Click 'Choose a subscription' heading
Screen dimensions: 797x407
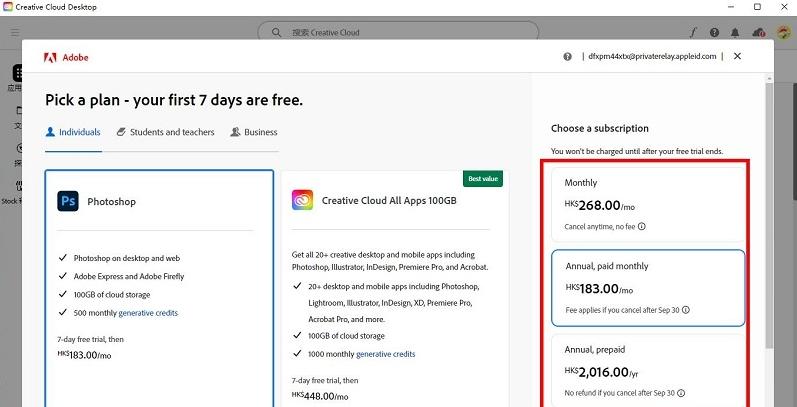pyautogui.click(x=600, y=129)
